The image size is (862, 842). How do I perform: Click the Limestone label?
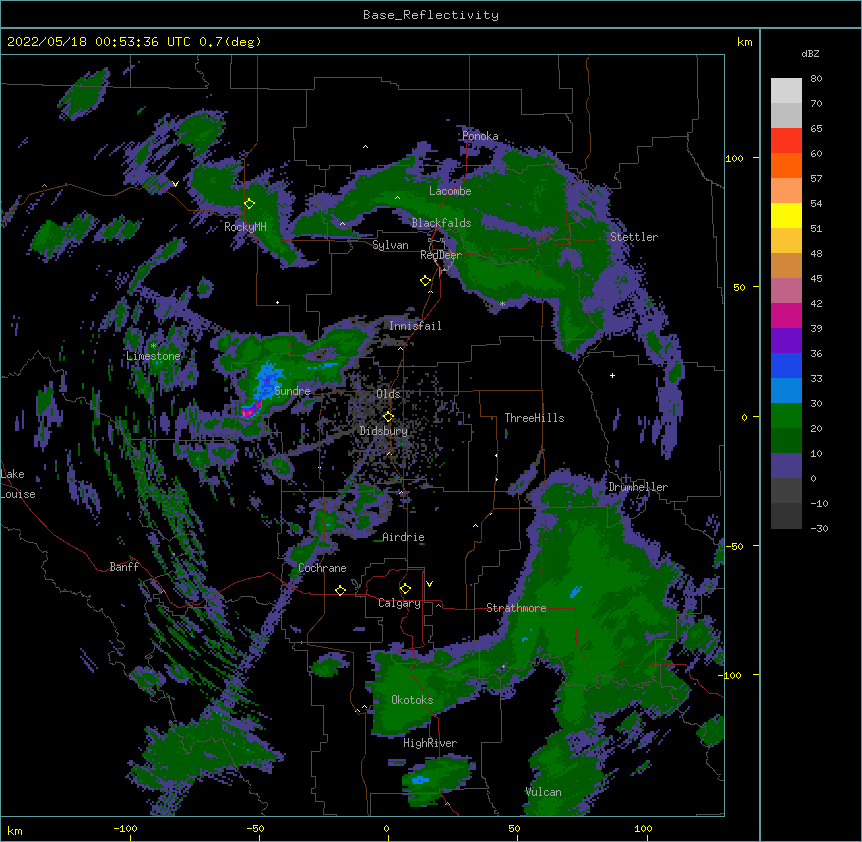click(x=153, y=356)
